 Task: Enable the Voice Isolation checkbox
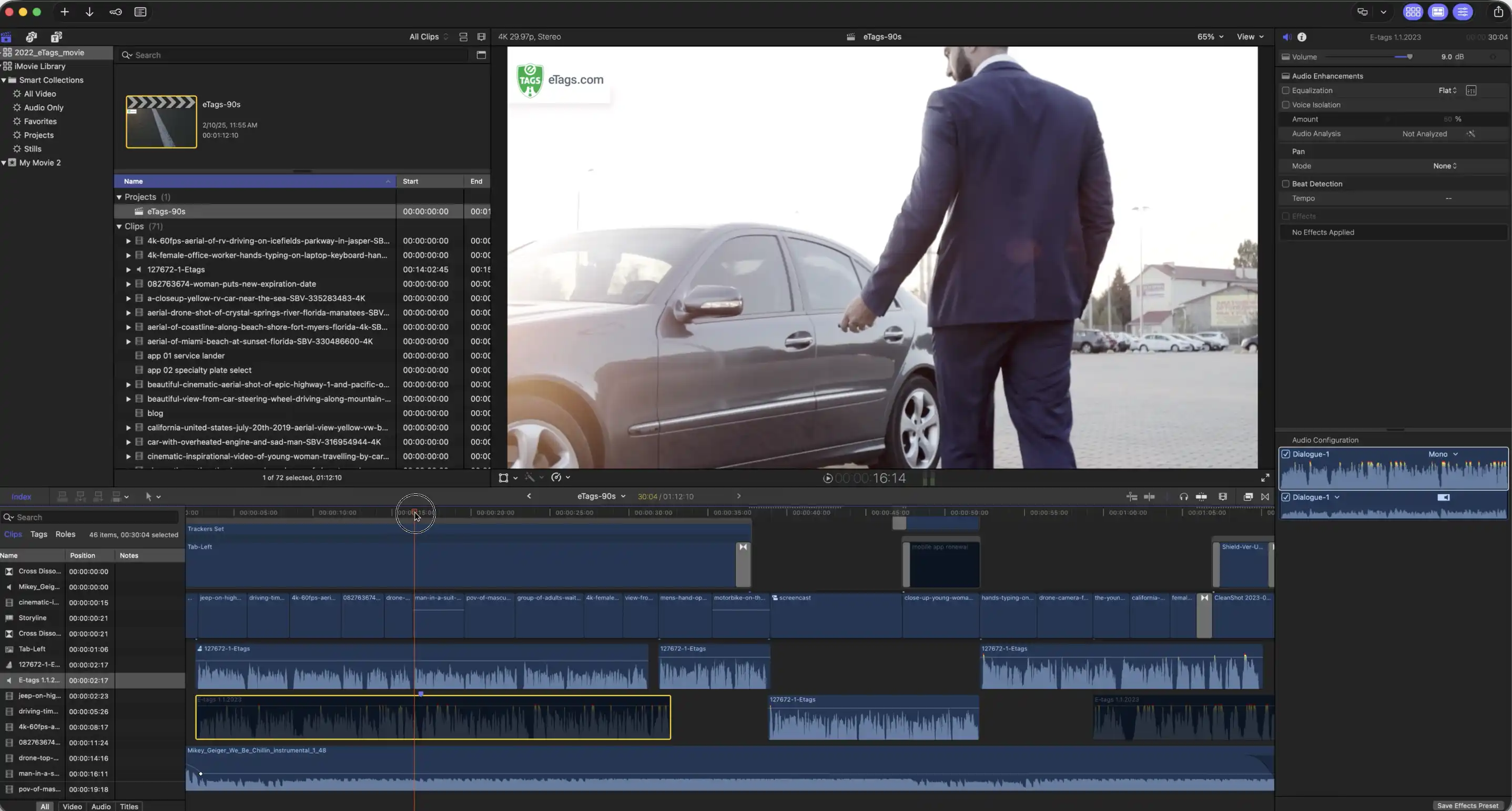(x=1285, y=105)
